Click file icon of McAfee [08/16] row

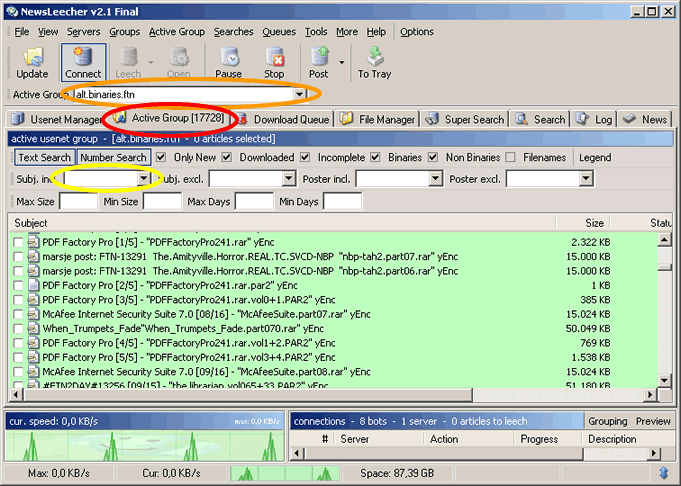point(33,314)
